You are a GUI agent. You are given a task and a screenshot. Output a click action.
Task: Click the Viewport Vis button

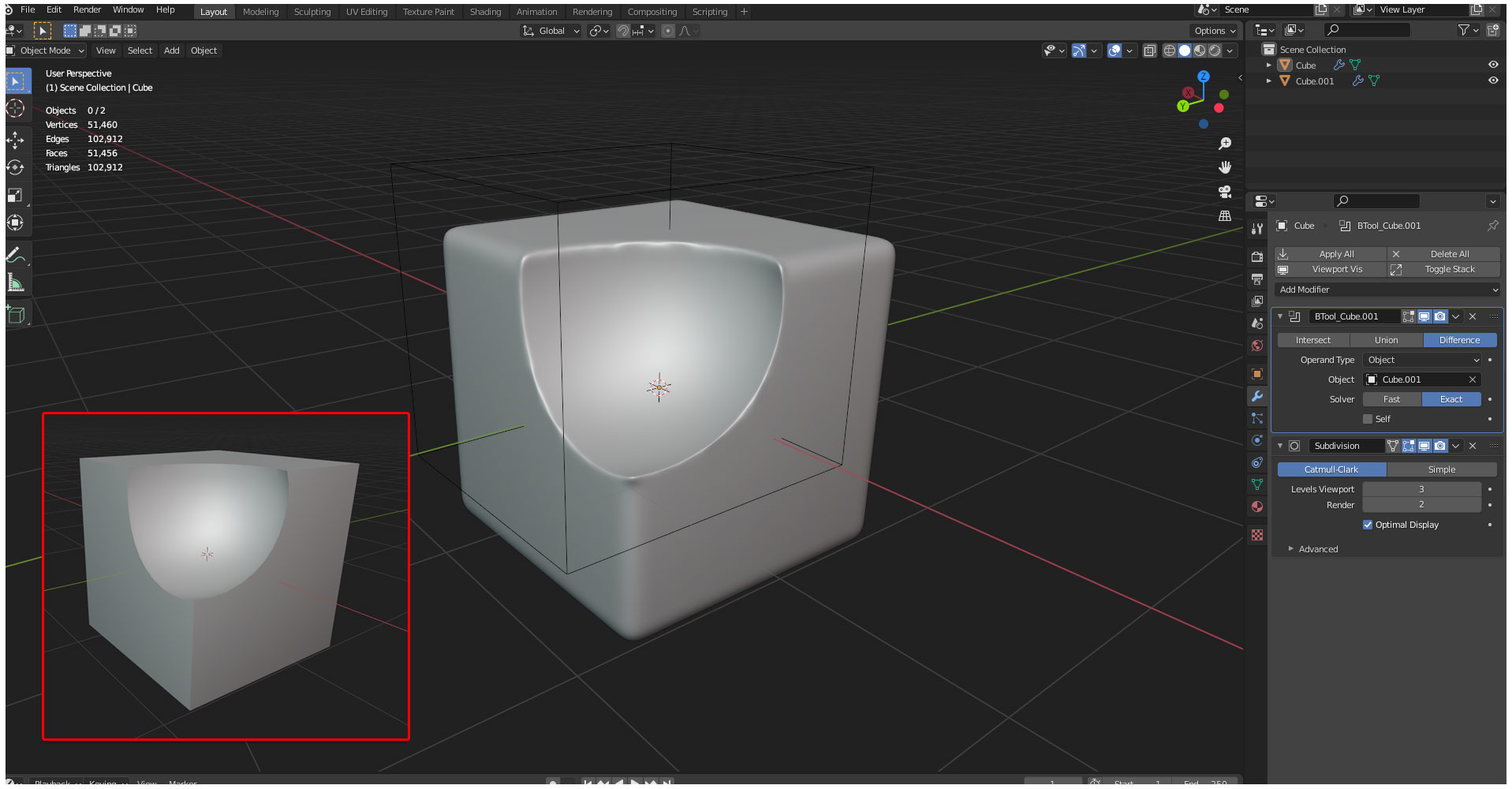pos(1331,269)
